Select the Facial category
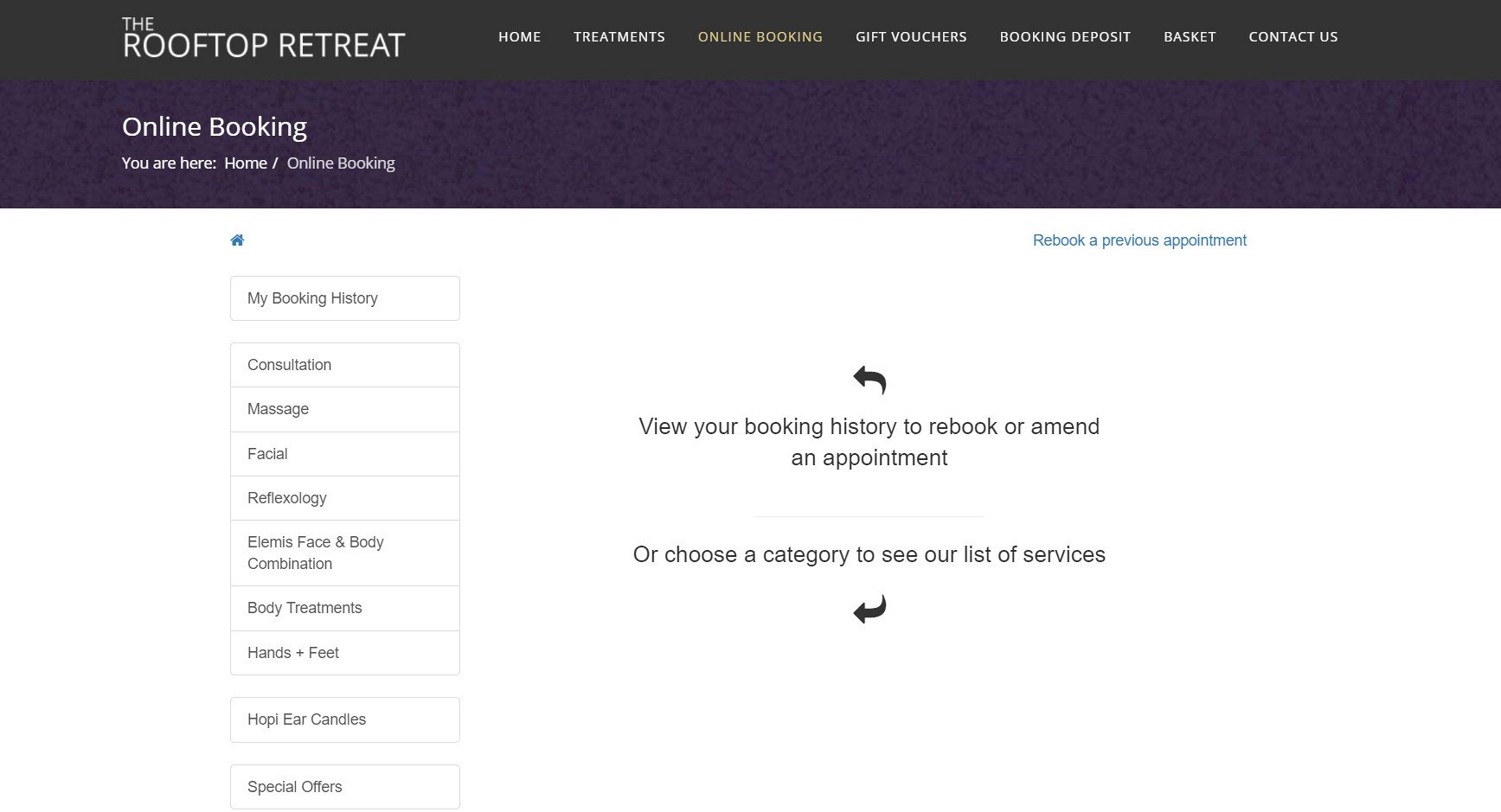This screenshot has height=812, width=1501. [x=344, y=454]
